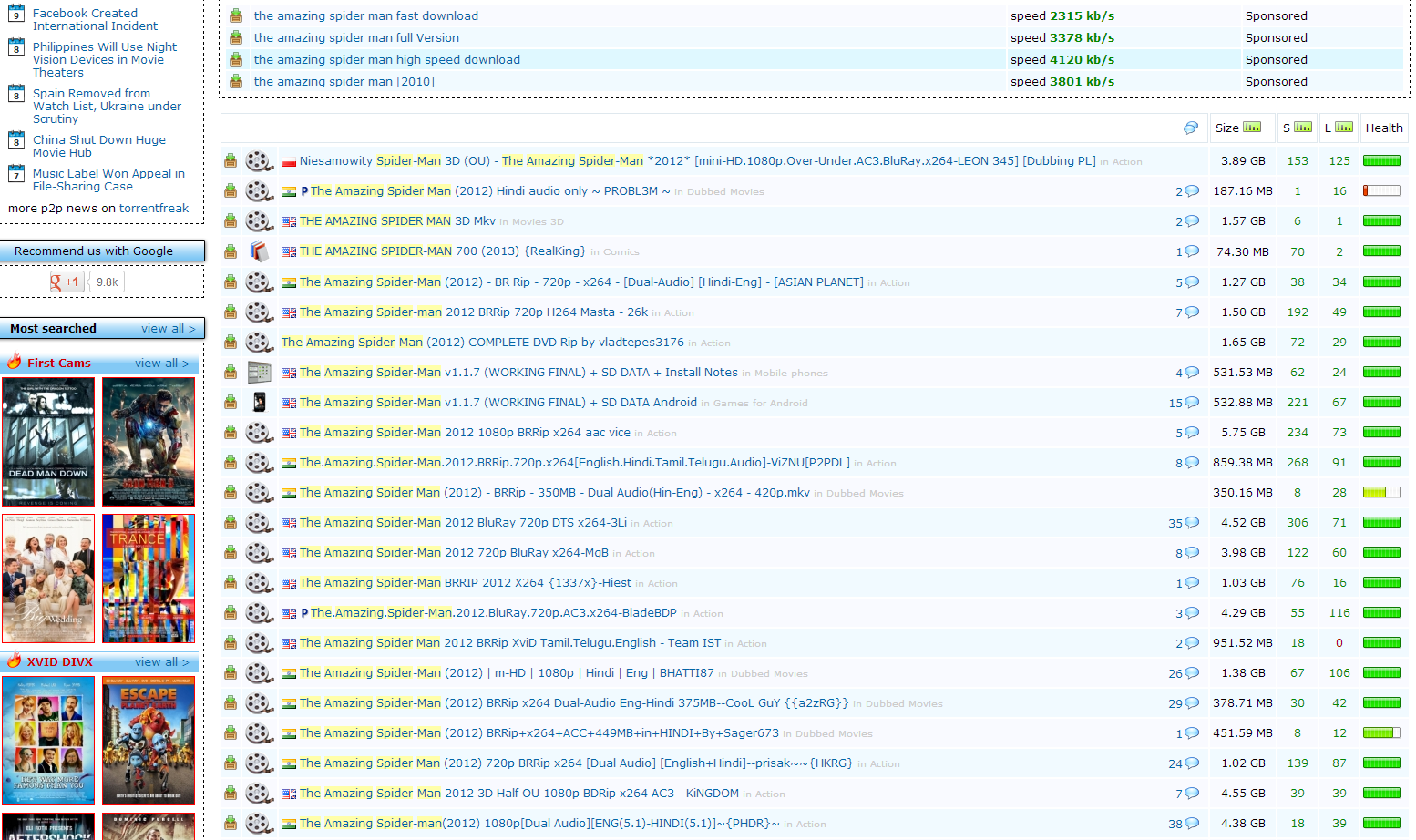1416x840 pixels.
Task: Click the comics book icon for THE AMAZING SPIDER-MAN 700
Action: [260, 251]
